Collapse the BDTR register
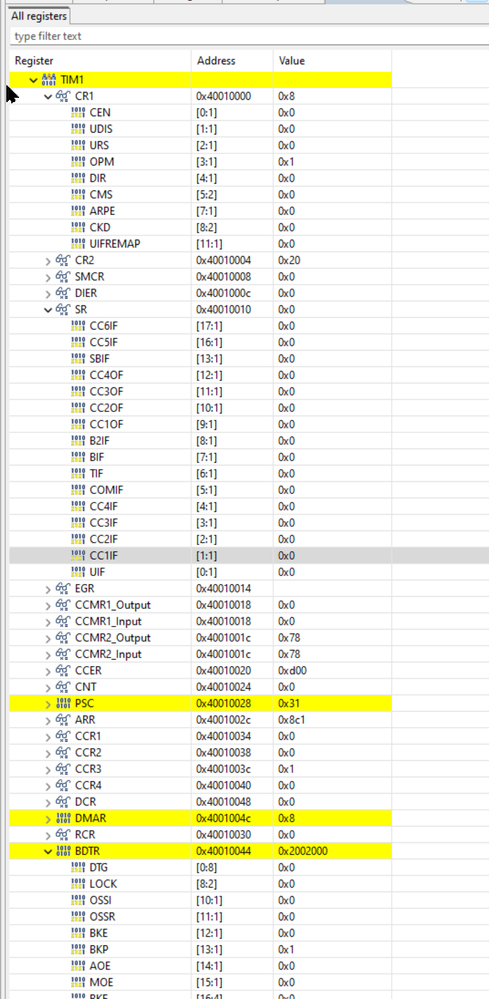The height and width of the screenshot is (999, 489). pos(48,851)
